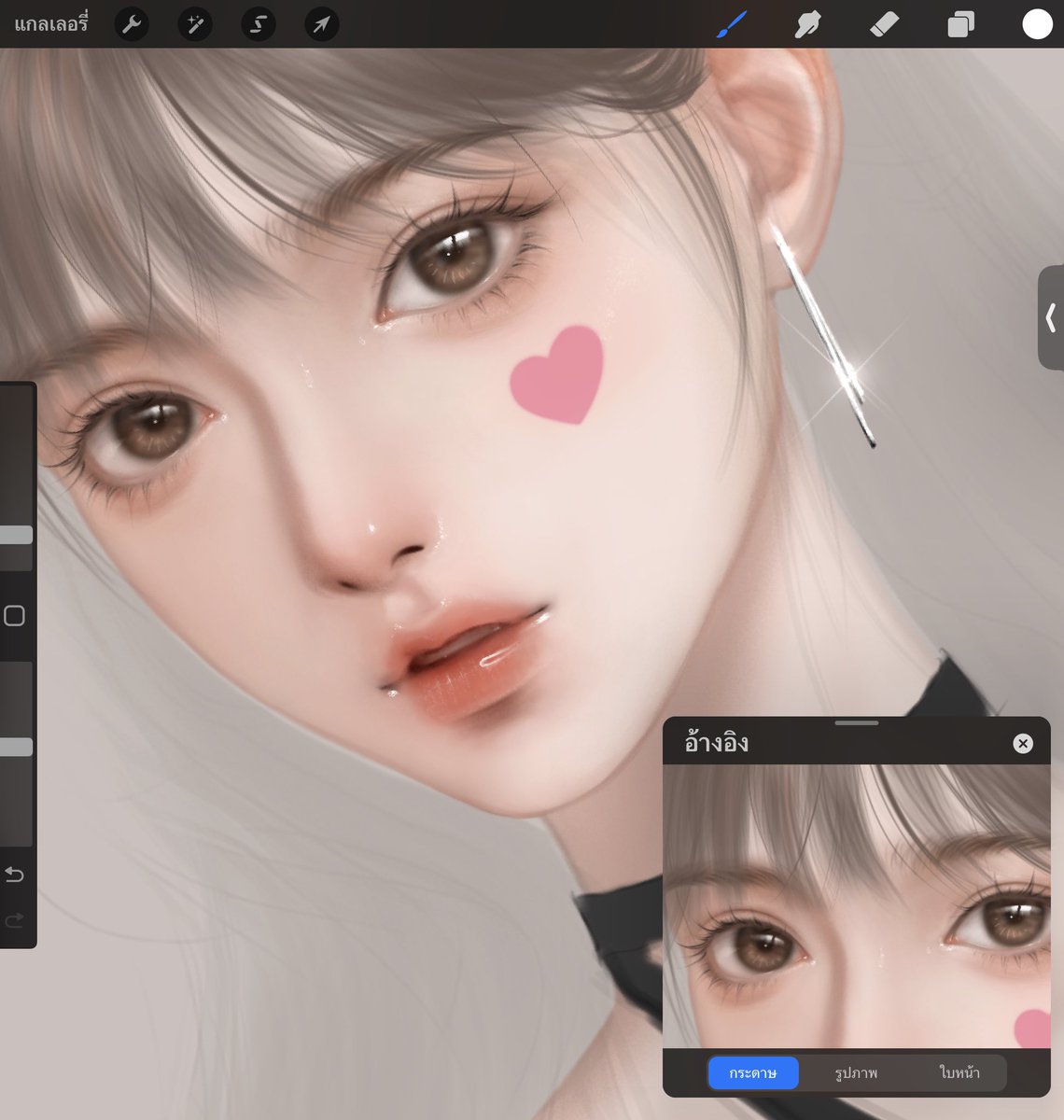This screenshot has height=1120, width=1064.
Task: Close the อ้างอิง reference window
Action: click(x=1023, y=743)
